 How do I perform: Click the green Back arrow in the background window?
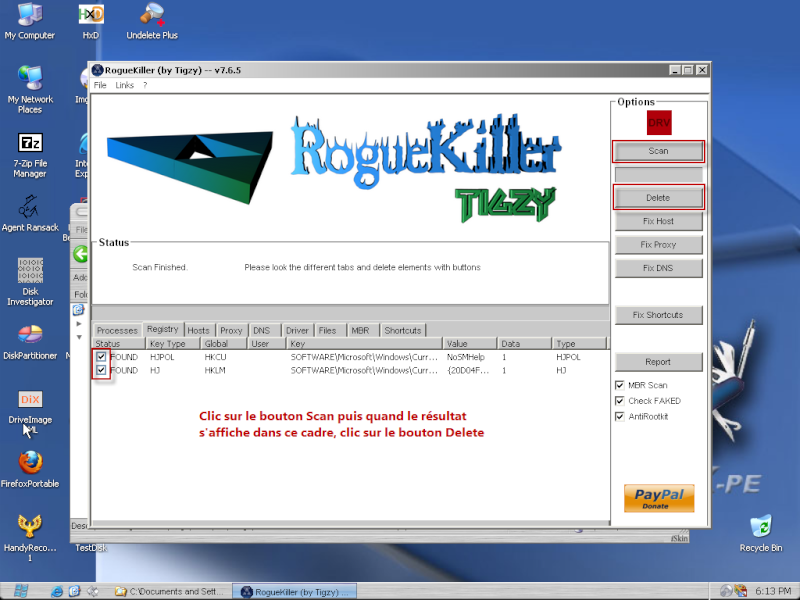coord(80,254)
